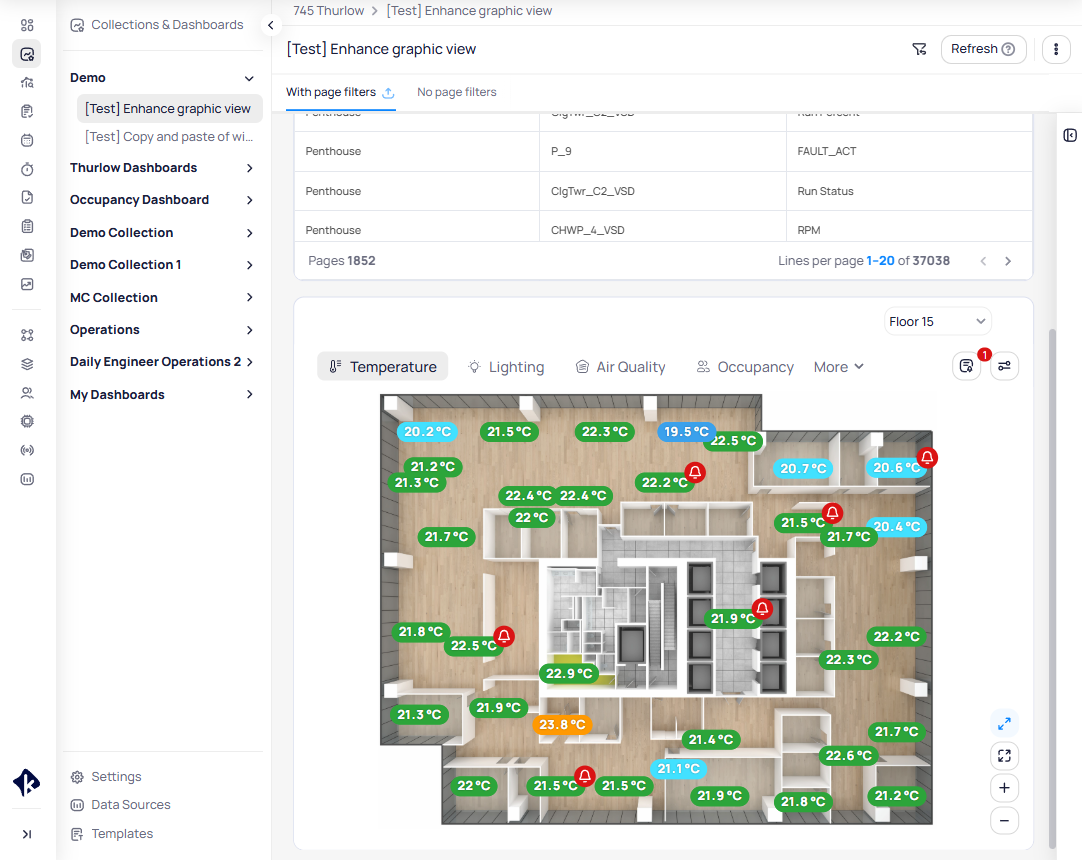Open Copy and paste dashboard item

(x=169, y=137)
